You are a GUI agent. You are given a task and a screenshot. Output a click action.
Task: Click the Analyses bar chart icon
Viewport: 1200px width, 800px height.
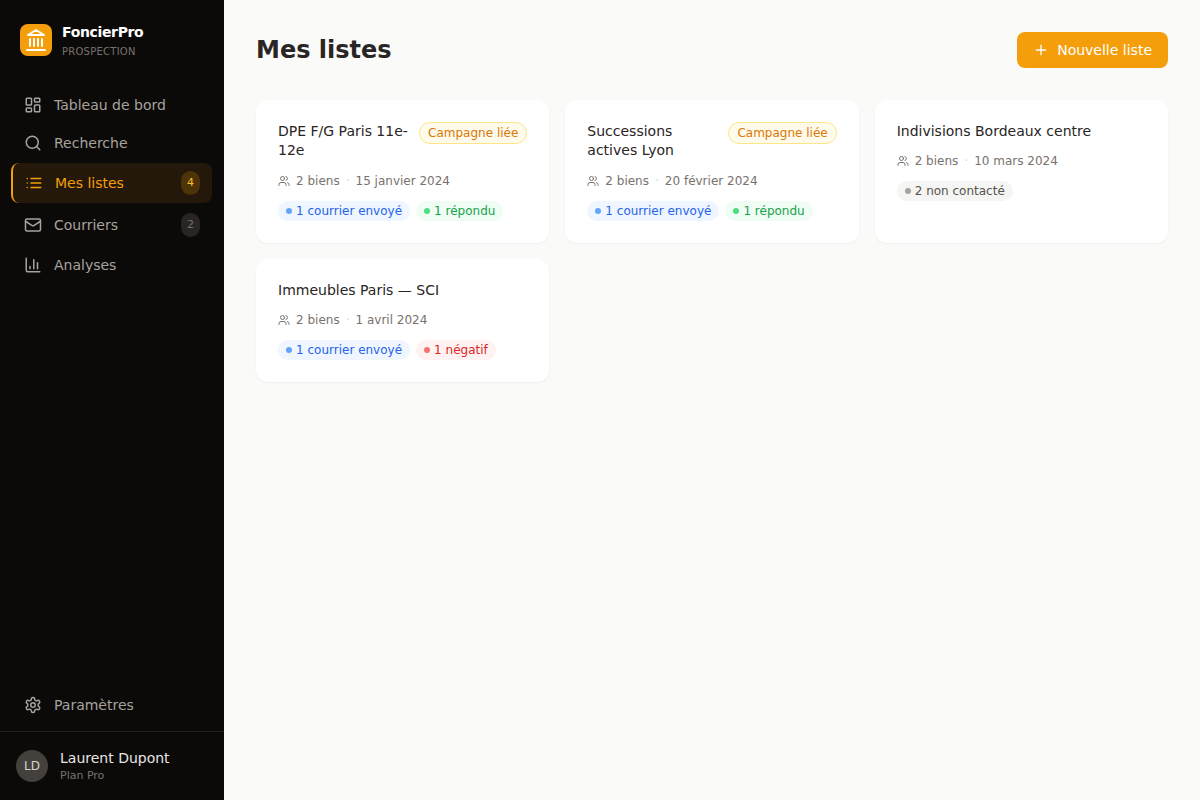pos(33,265)
